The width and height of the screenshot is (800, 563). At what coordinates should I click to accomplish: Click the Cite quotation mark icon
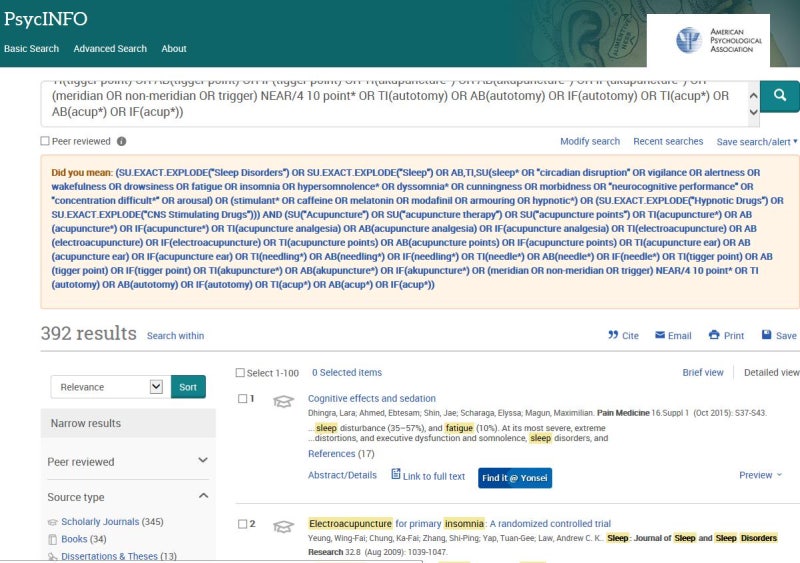click(x=613, y=335)
